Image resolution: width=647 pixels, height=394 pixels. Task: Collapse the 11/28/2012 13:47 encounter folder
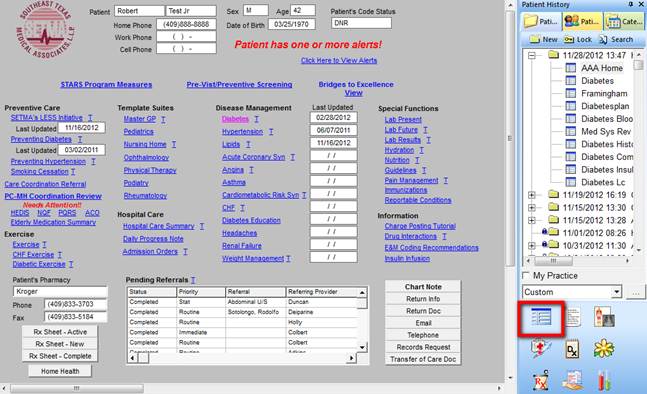532,55
